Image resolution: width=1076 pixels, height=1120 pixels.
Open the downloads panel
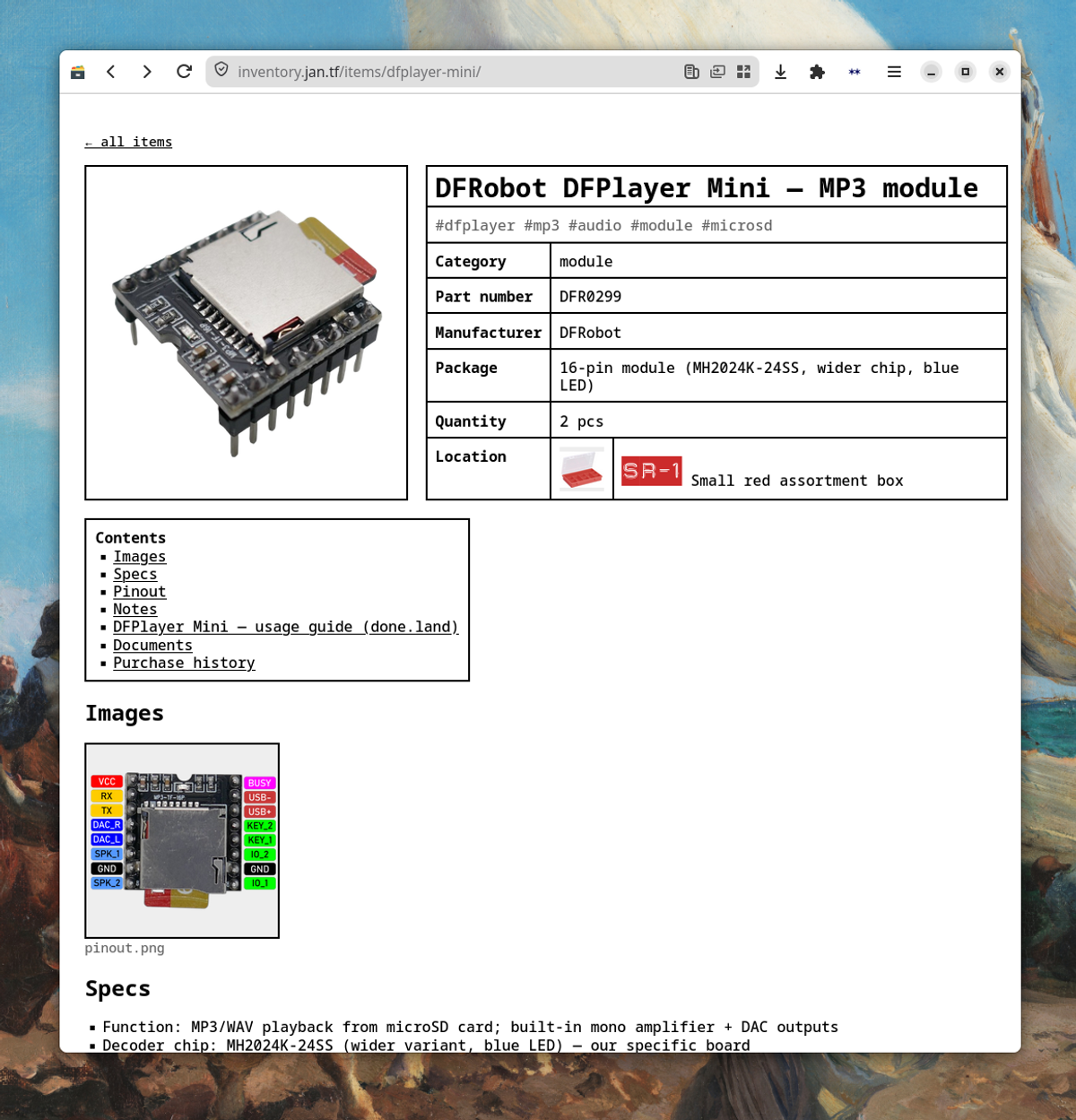click(x=780, y=72)
